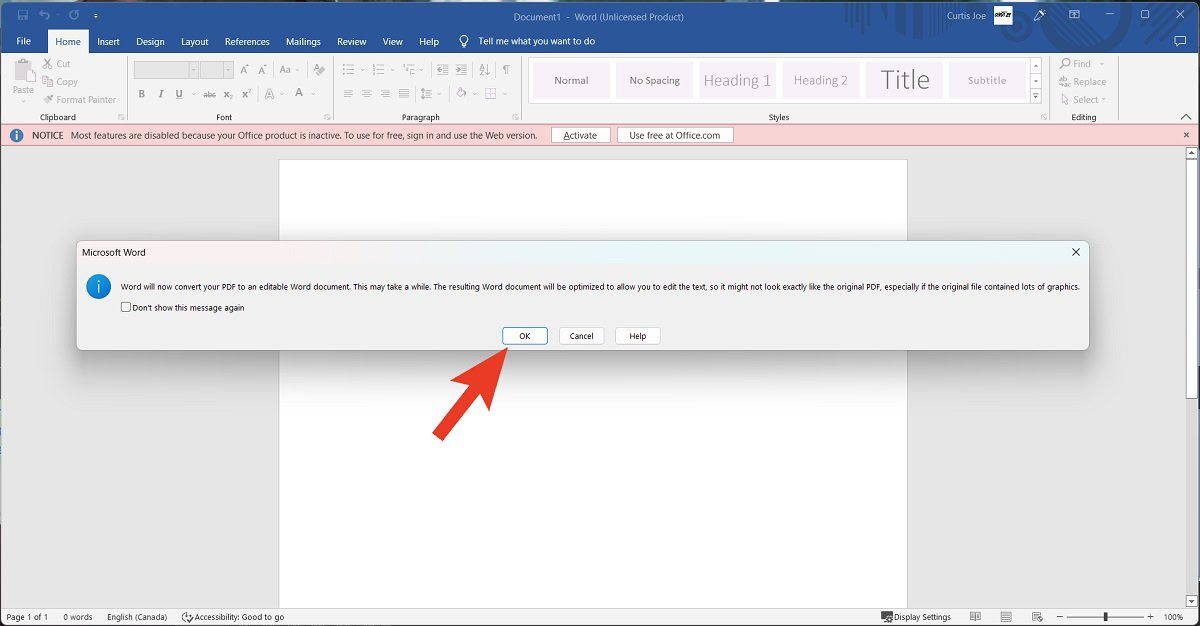This screenshot has width=1200, height=626.
Task: Toggle Superscript formatting
Action: 246,94
